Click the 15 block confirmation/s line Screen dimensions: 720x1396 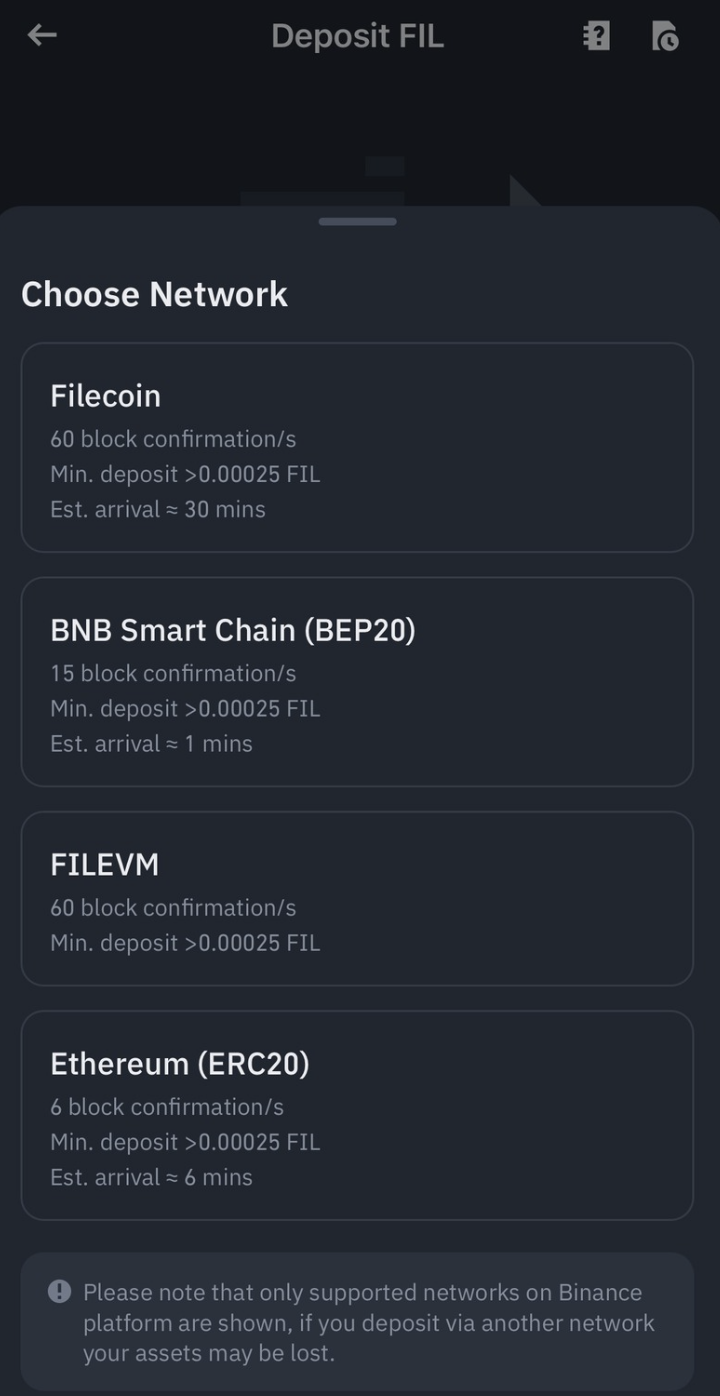173,673
